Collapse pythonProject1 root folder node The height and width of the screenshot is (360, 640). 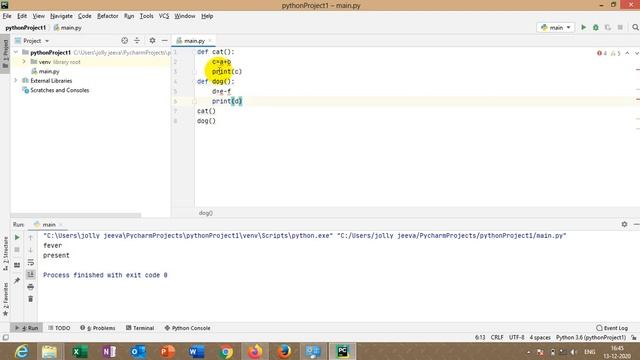click(16, 52)
